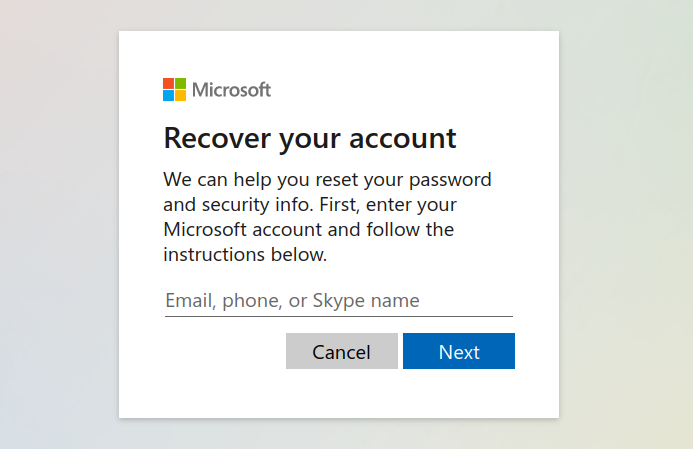Click the Next button
Screen dimensions: 693x449
pos(459,351)
